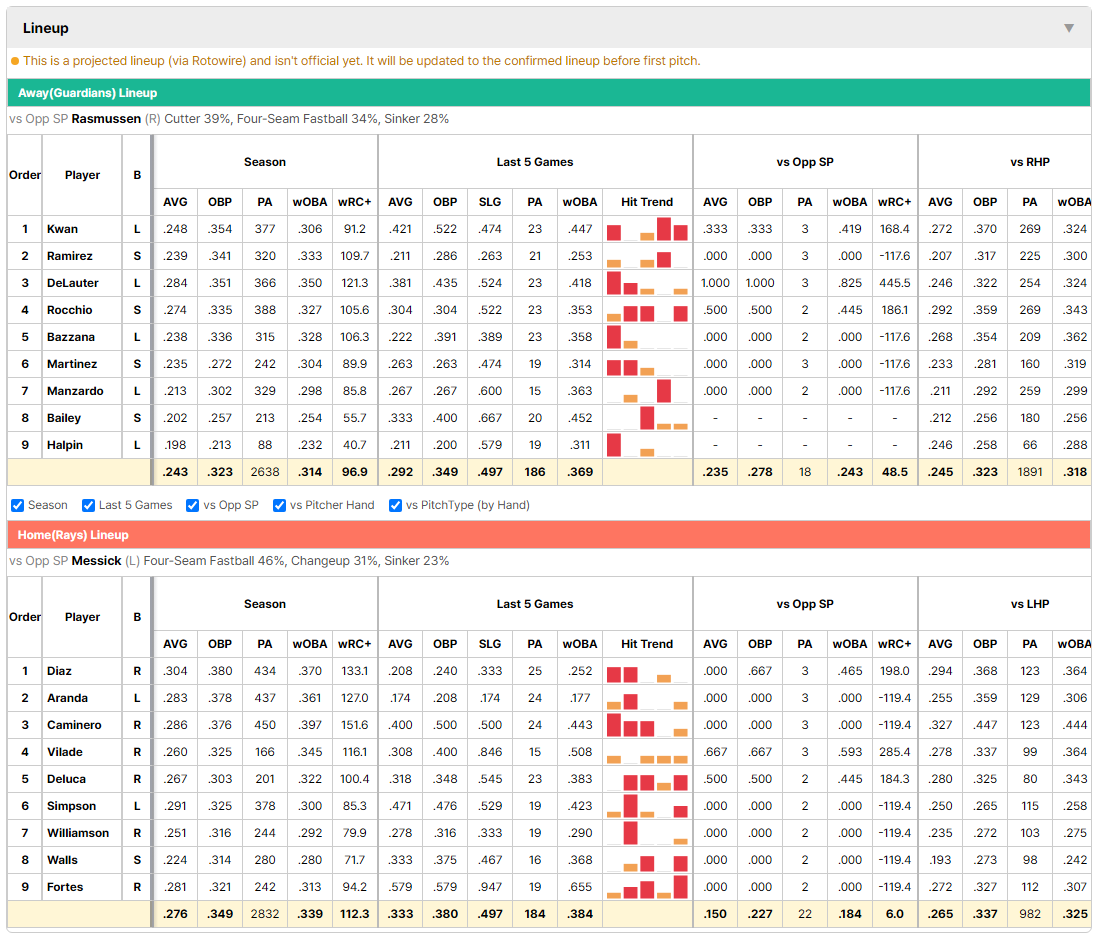The width and height of the screenshot is (1098, 939).
Task: Sort Rays table by season AVG header
Action: [175, 644]
